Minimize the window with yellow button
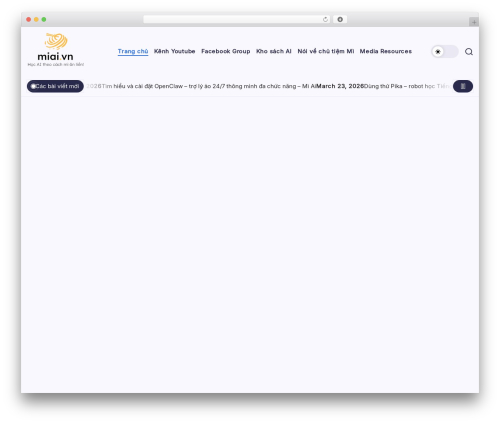The image size is (500, 423). pos(36,19)
